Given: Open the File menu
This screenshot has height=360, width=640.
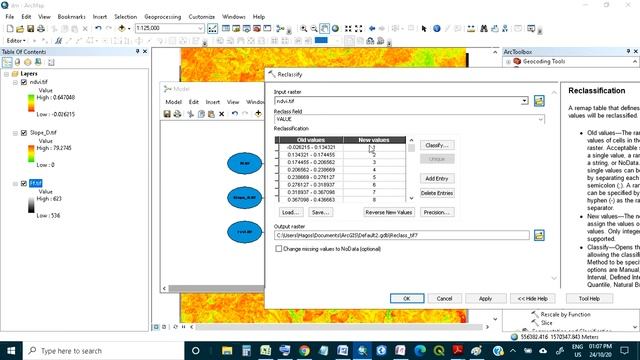Looking at the screenshot, I should (10, 17).
